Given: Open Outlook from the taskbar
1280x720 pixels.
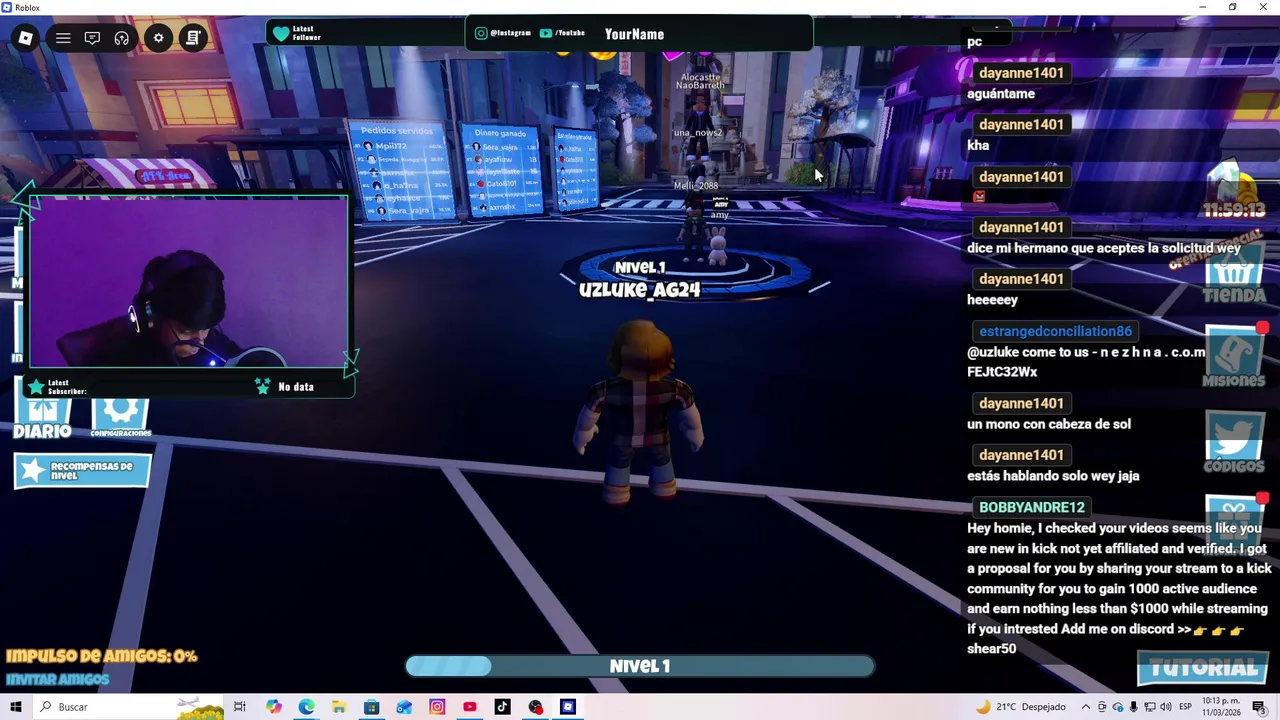Looking at the screenshot, I should point(404,707).
